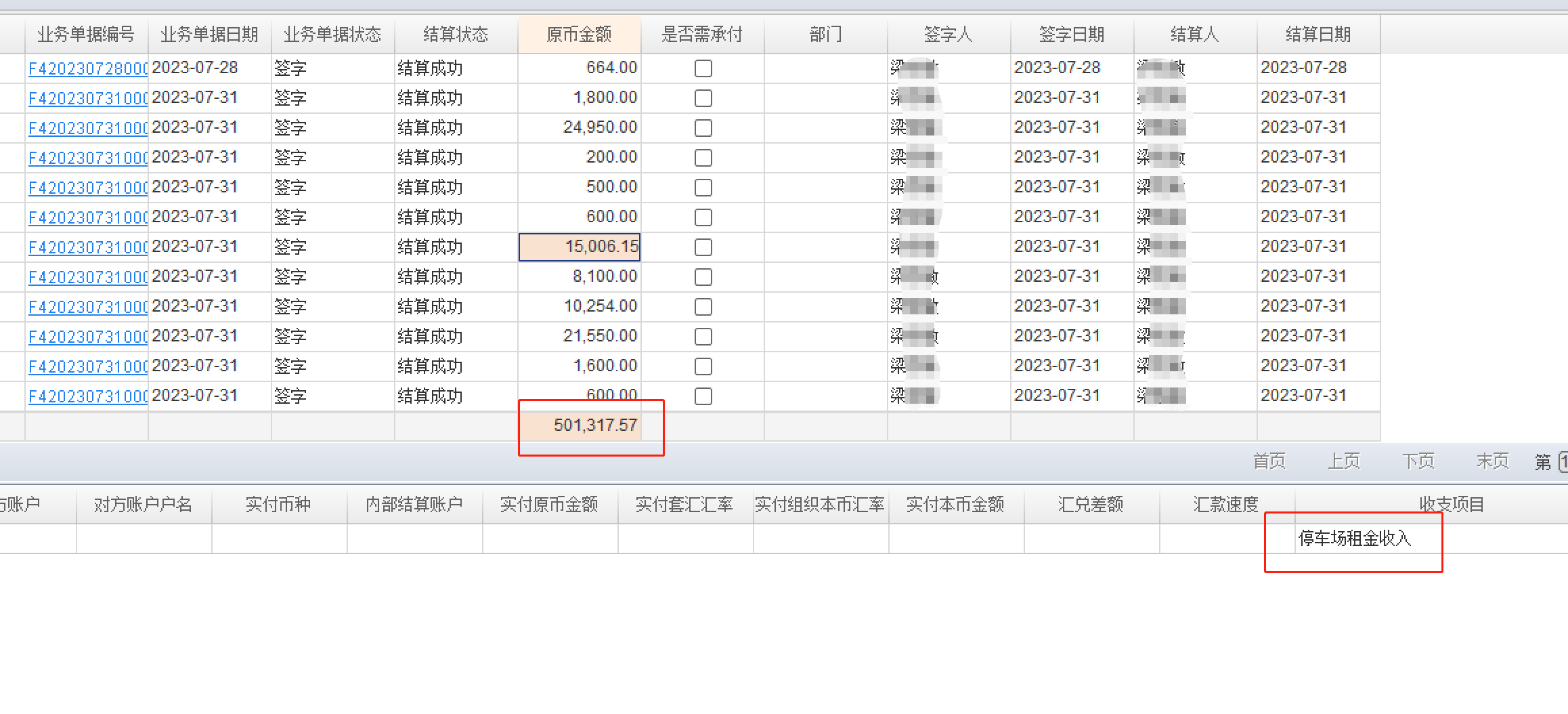Click the 业务单据状态 column header
Viewport: 1568px width, 714px height.
pyautogui.click(x=333, y=35)
